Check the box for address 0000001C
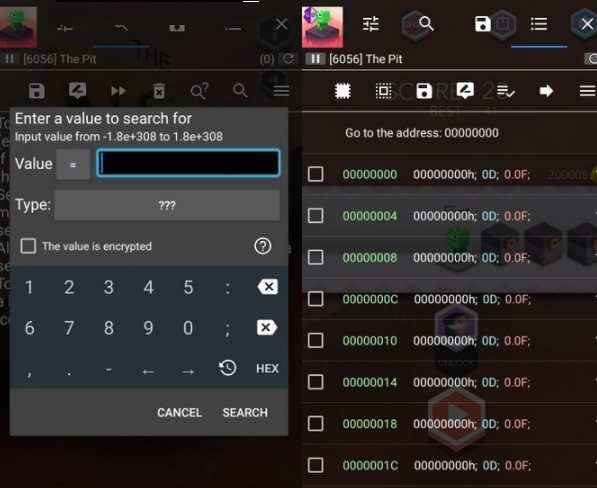Image resolution: width=597 pixels, height=488 pixels. [x=316, y=465]
